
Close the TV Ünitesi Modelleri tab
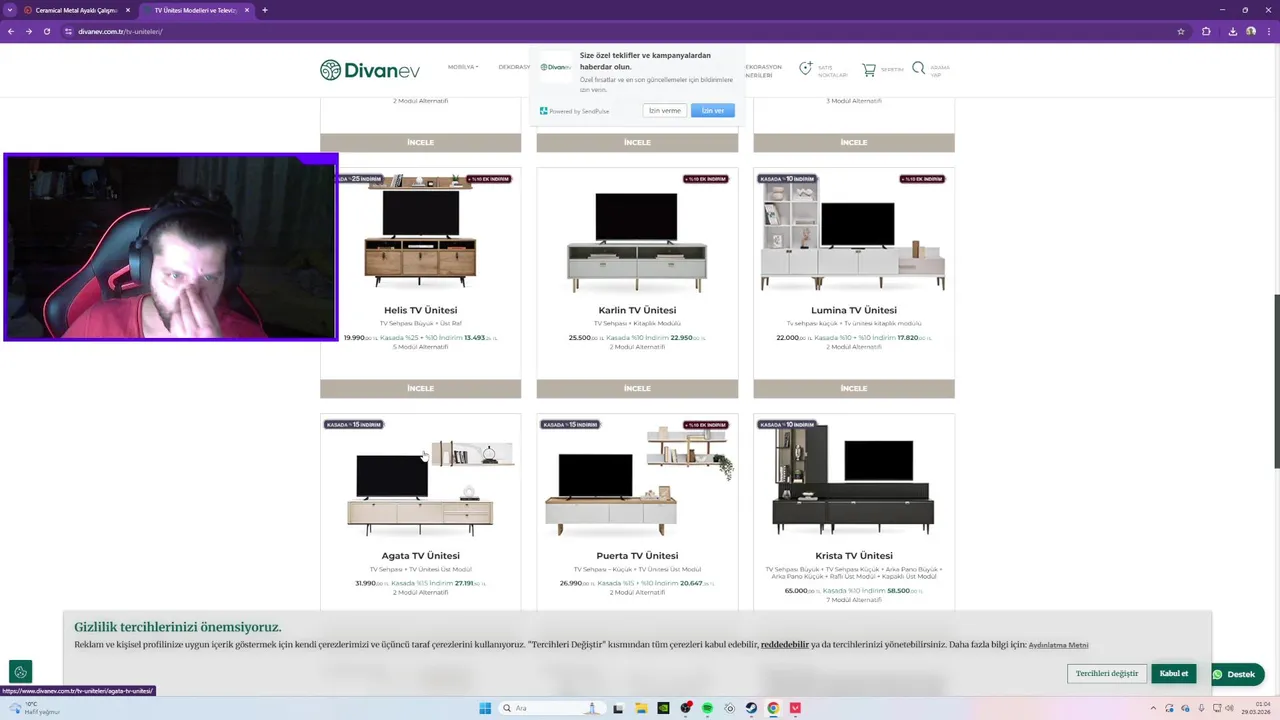coord(247,10)
